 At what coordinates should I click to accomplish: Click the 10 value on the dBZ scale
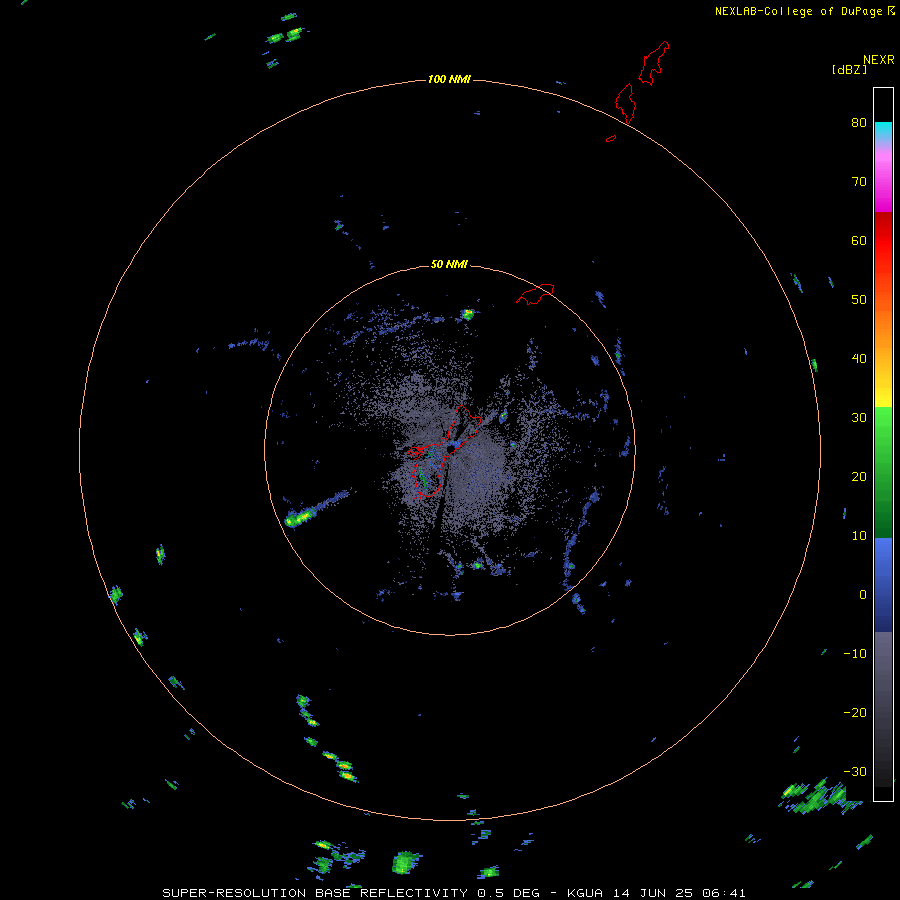(x=859, y=536)
